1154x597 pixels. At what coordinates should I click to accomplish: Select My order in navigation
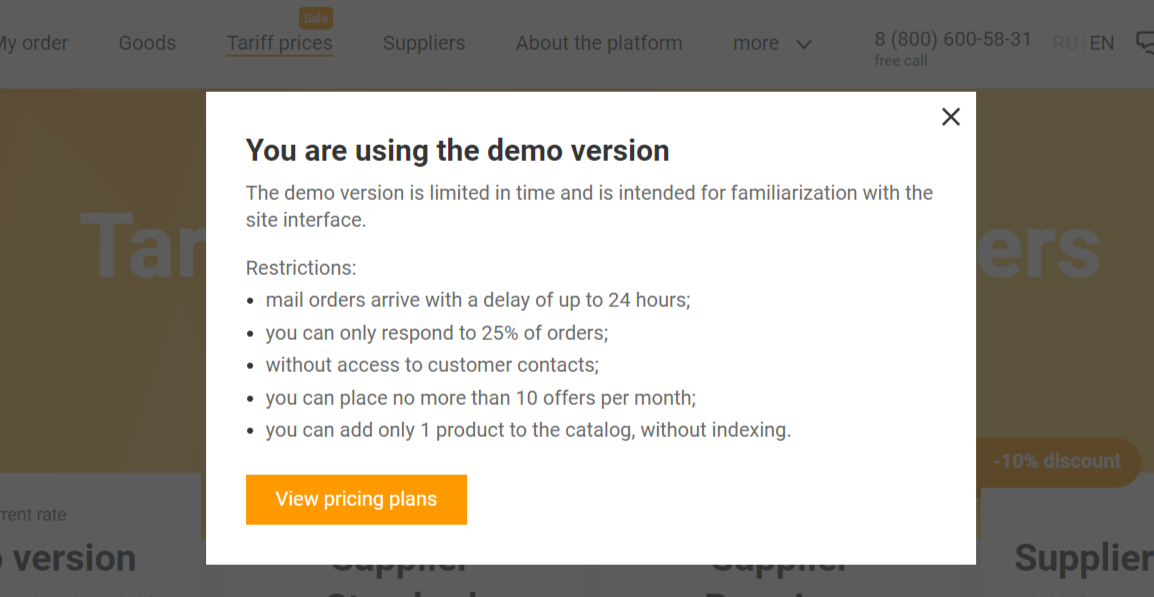point(33,43)
